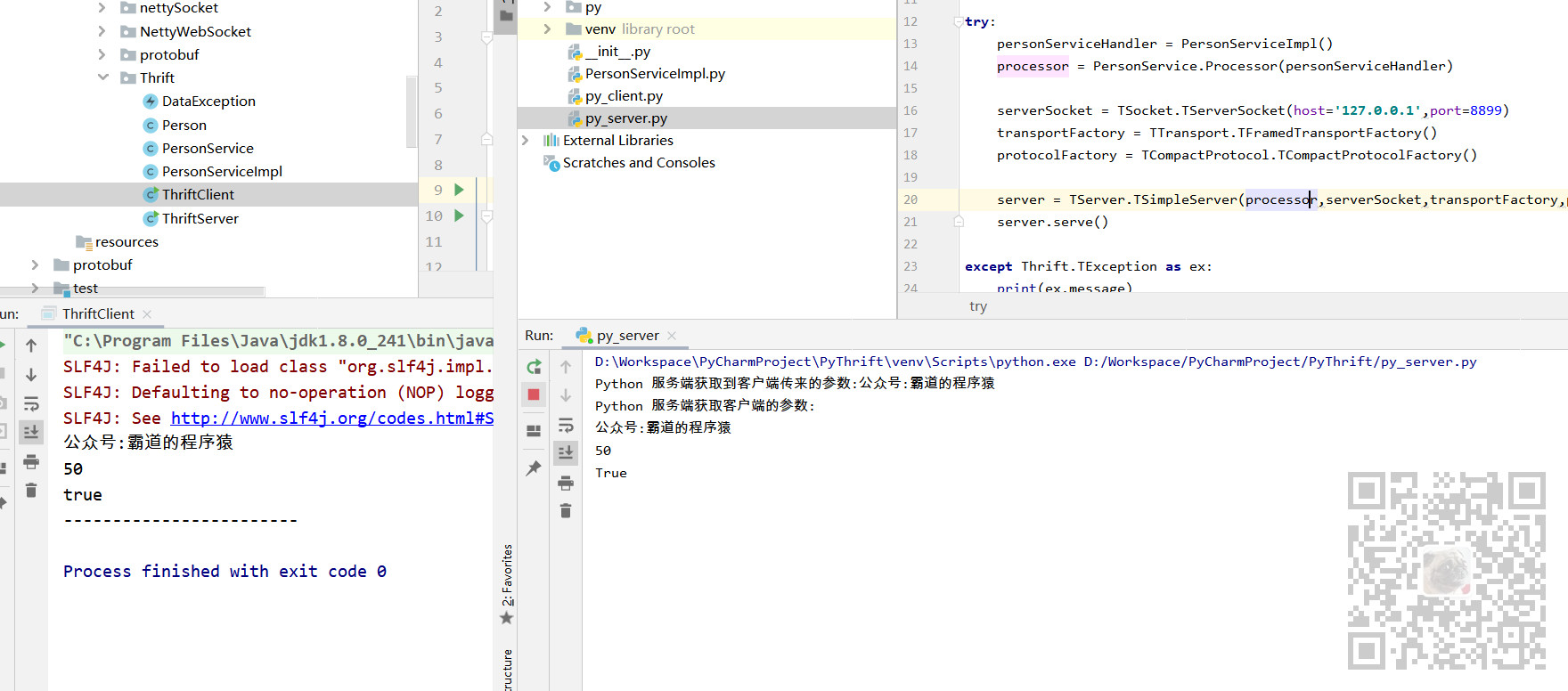Click the up-stack-trace arrow in PyCharm Run panel

click(x=566, y=367)
